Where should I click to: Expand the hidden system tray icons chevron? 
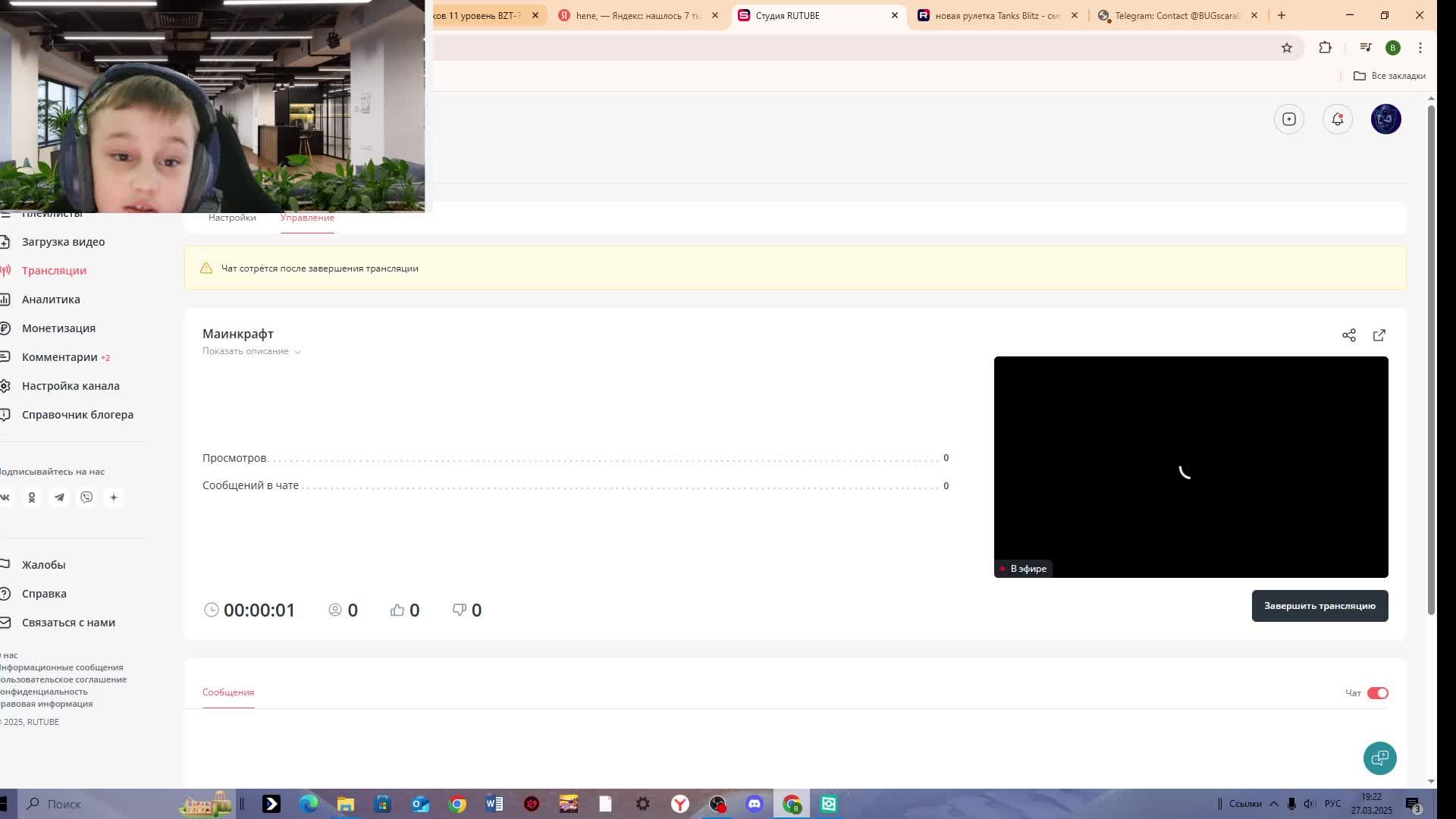[x=1274, y=804]
